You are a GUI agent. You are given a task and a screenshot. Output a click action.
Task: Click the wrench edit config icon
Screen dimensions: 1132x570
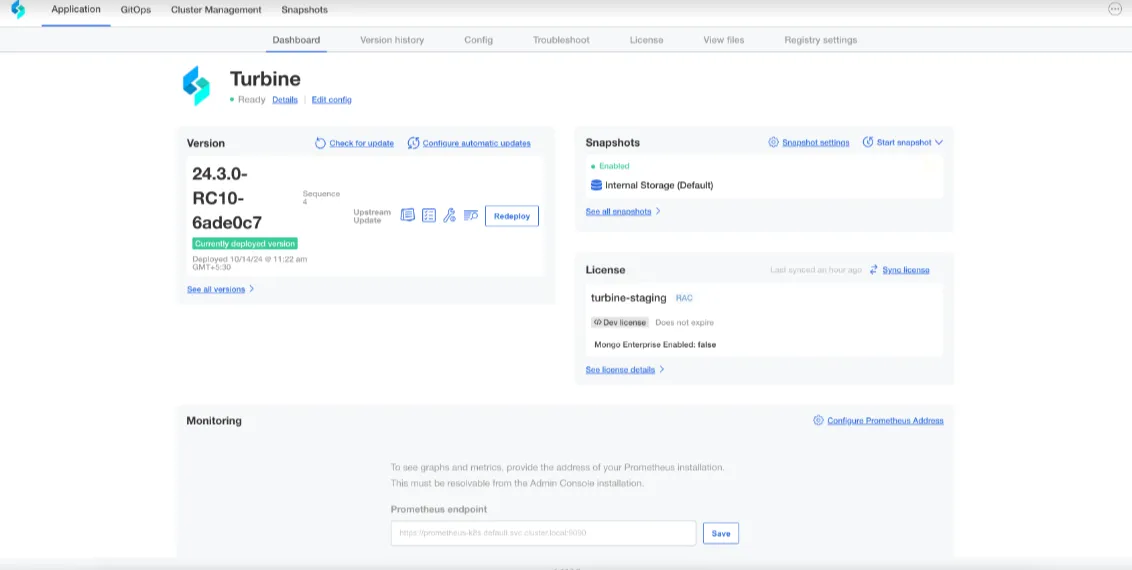click(449, 215)
